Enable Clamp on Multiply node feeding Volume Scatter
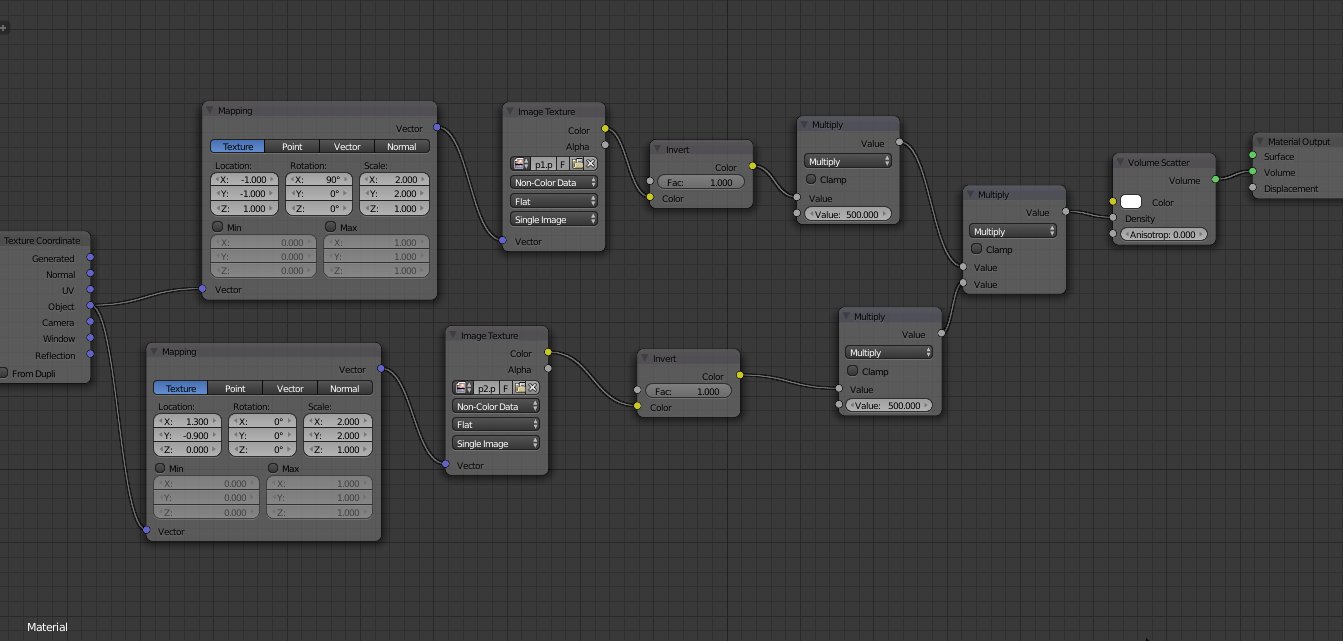Viewport: 1343px width, 641px height. tap(978, 249)
